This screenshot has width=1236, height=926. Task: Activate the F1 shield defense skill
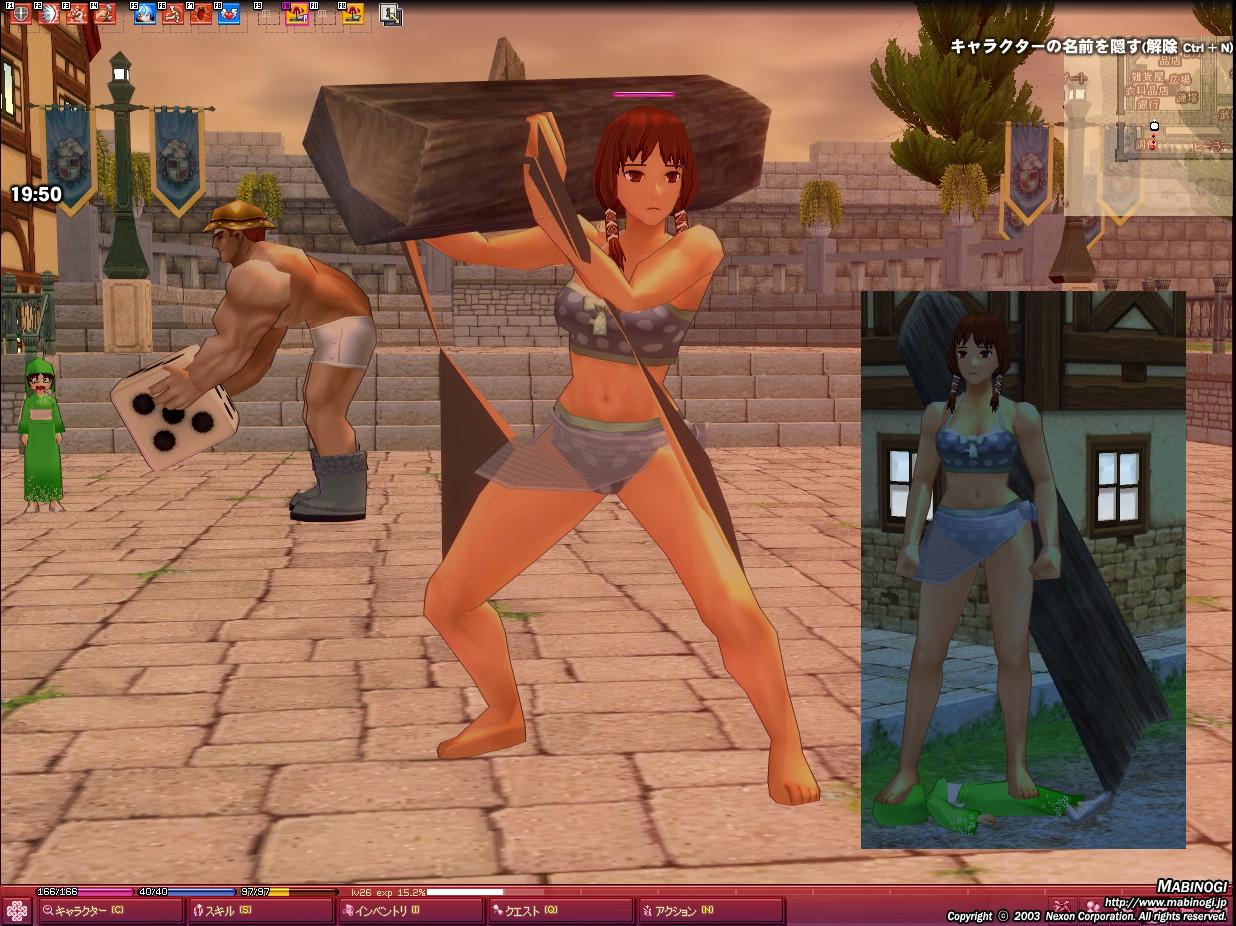click(x=21, y=14)
